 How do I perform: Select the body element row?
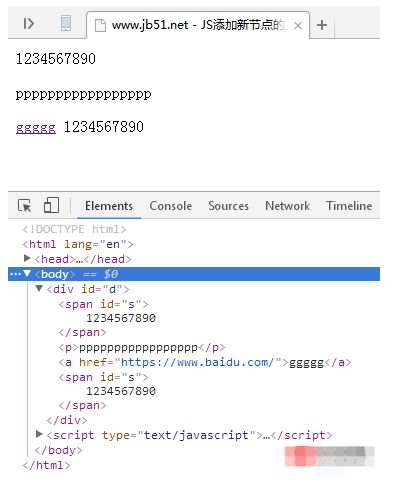coord(194,274)
